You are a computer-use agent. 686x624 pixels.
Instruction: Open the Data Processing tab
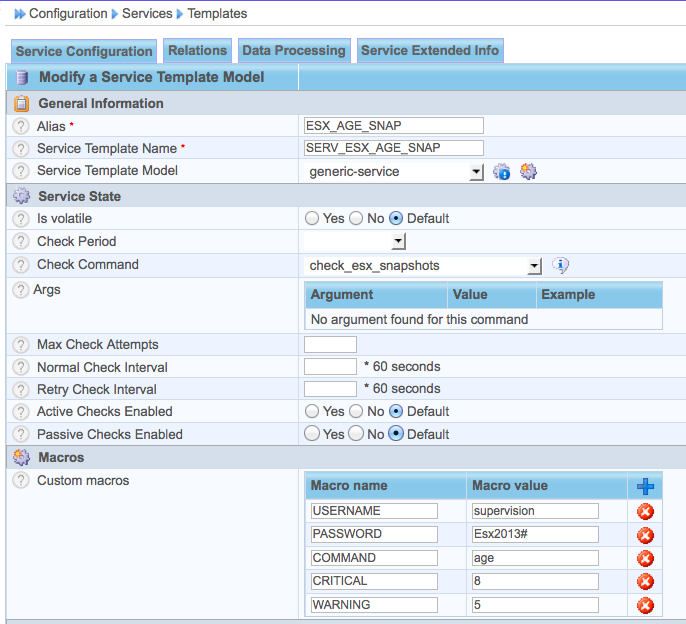(294, 50)
